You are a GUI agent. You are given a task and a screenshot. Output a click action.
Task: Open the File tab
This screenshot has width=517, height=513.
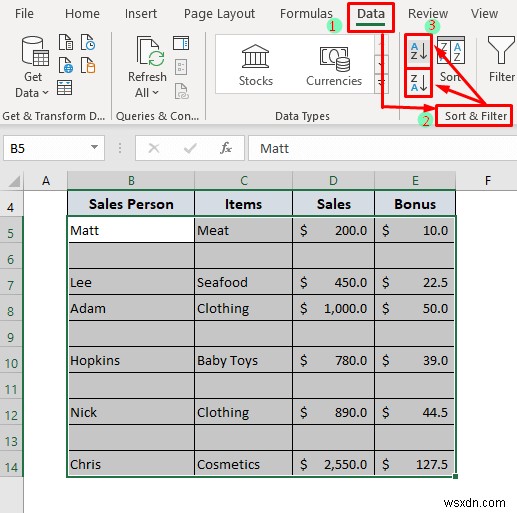pyautogui.click(x=24, y=14)
